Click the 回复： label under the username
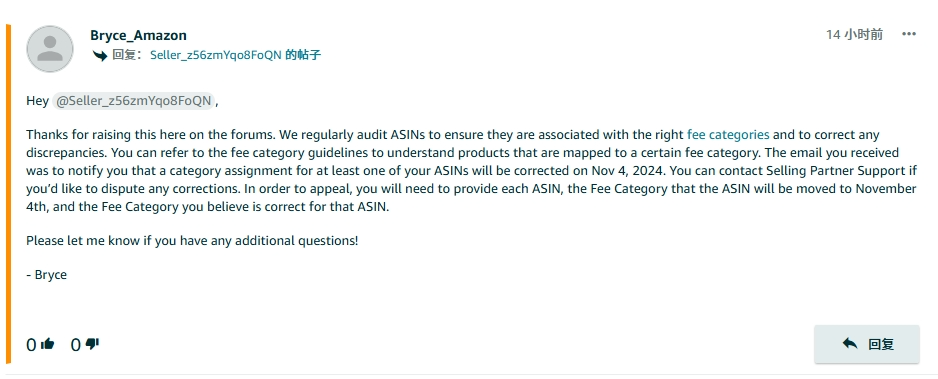This screenshot has width=938, height=379. coord(128,56)
